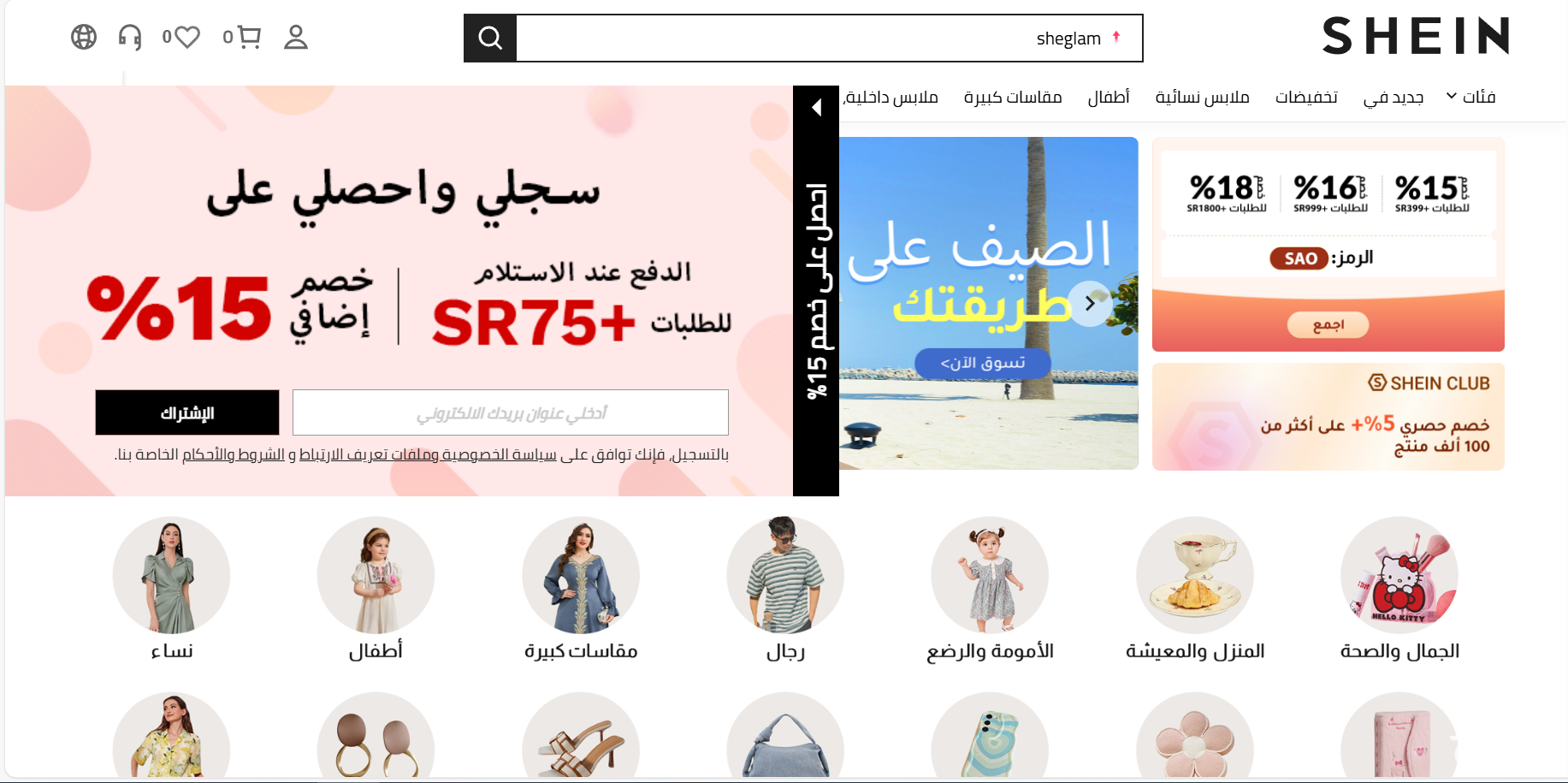Click the search magnifier button
The image size is (1568, 783).
[x=490, y=38]
